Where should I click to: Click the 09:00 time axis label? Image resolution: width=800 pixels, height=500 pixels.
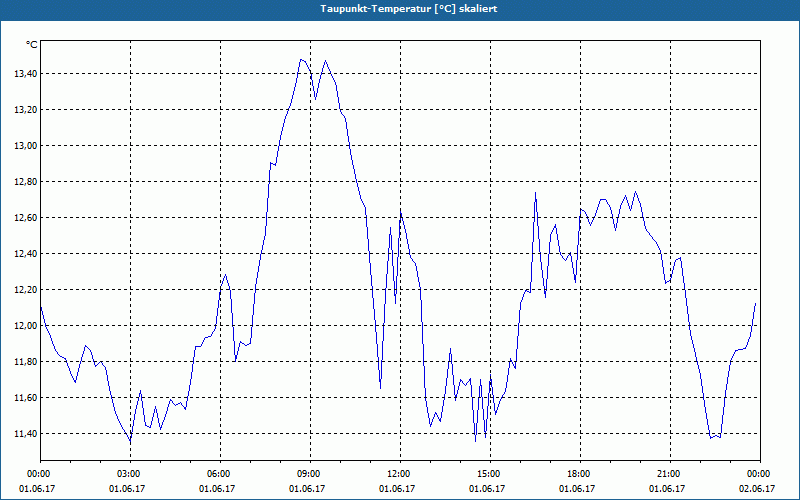coord(310,474)
